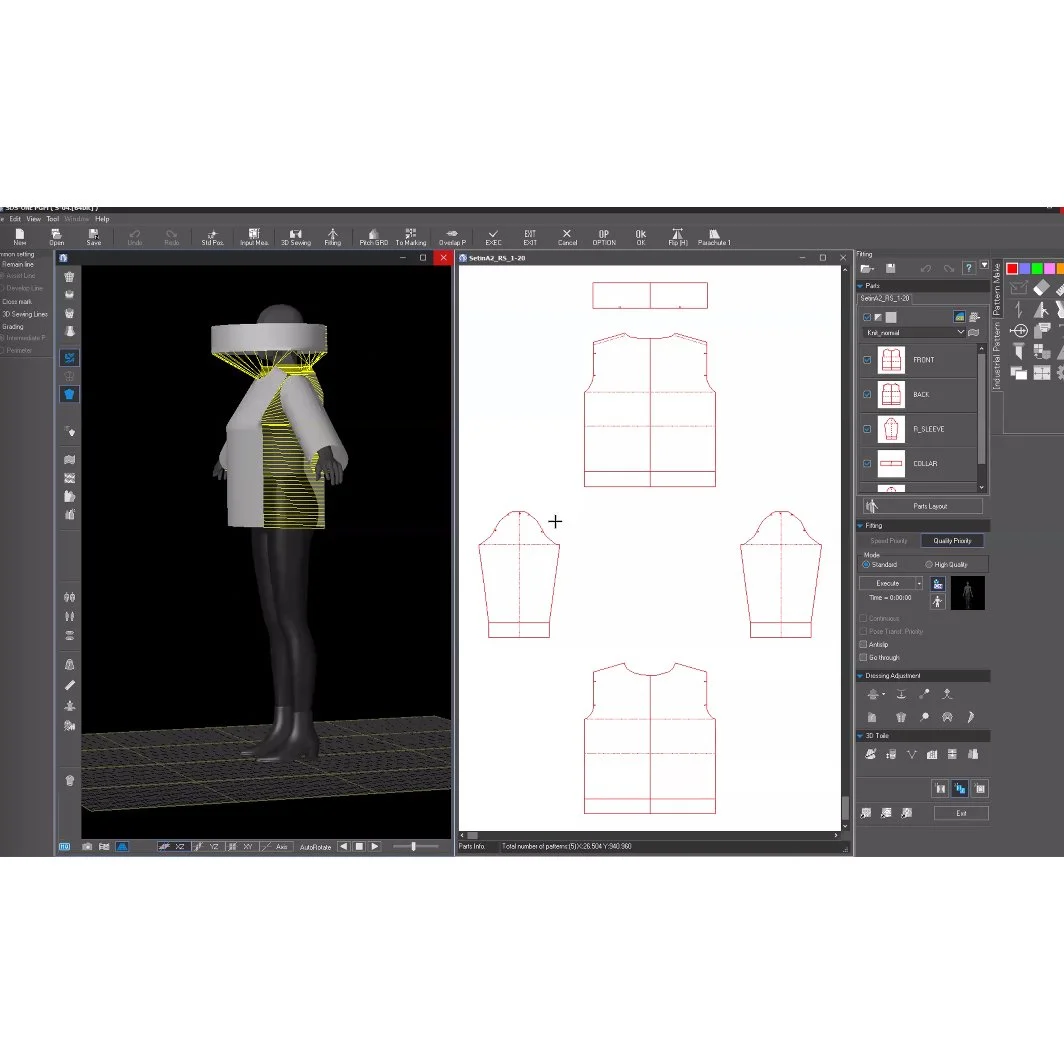
Task: Click the Open toolbar icon
Action: click(x=56, y=237)
